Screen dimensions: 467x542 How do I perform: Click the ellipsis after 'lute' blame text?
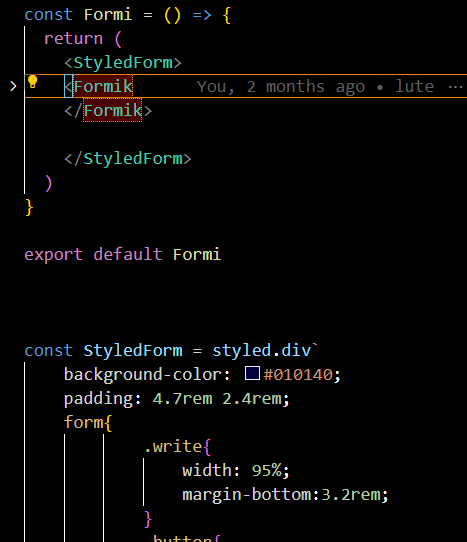tap(455, 87)
